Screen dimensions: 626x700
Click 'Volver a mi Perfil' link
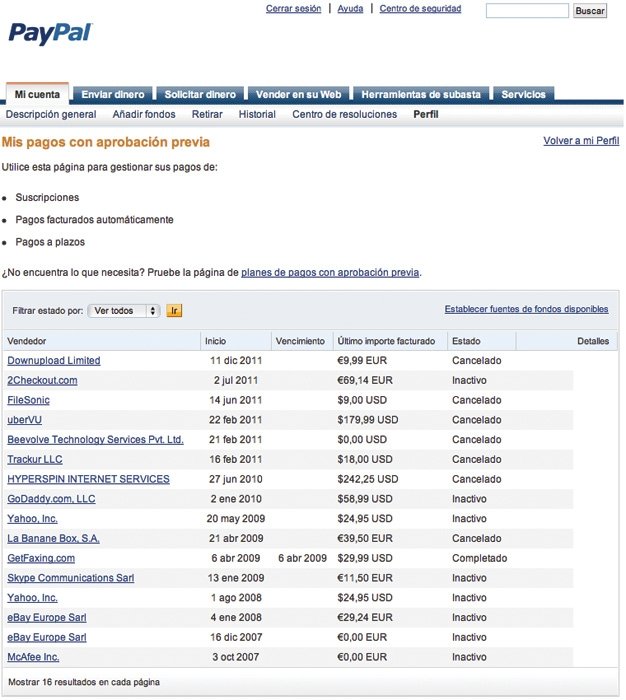coord(581,141)
